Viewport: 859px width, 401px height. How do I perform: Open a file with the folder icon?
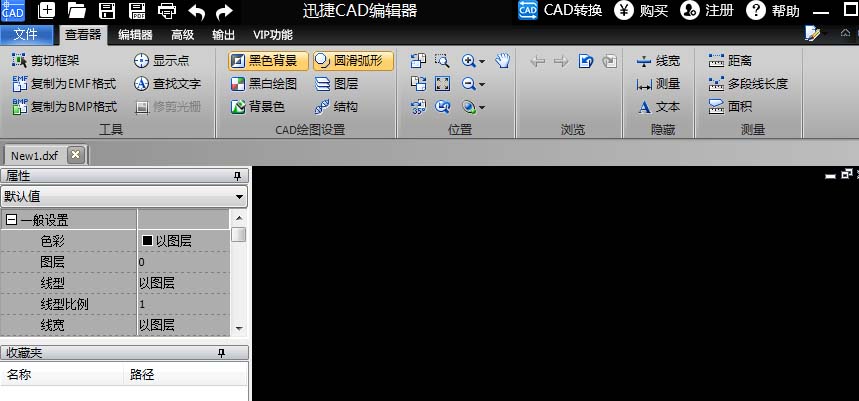(x=77, y=10)
